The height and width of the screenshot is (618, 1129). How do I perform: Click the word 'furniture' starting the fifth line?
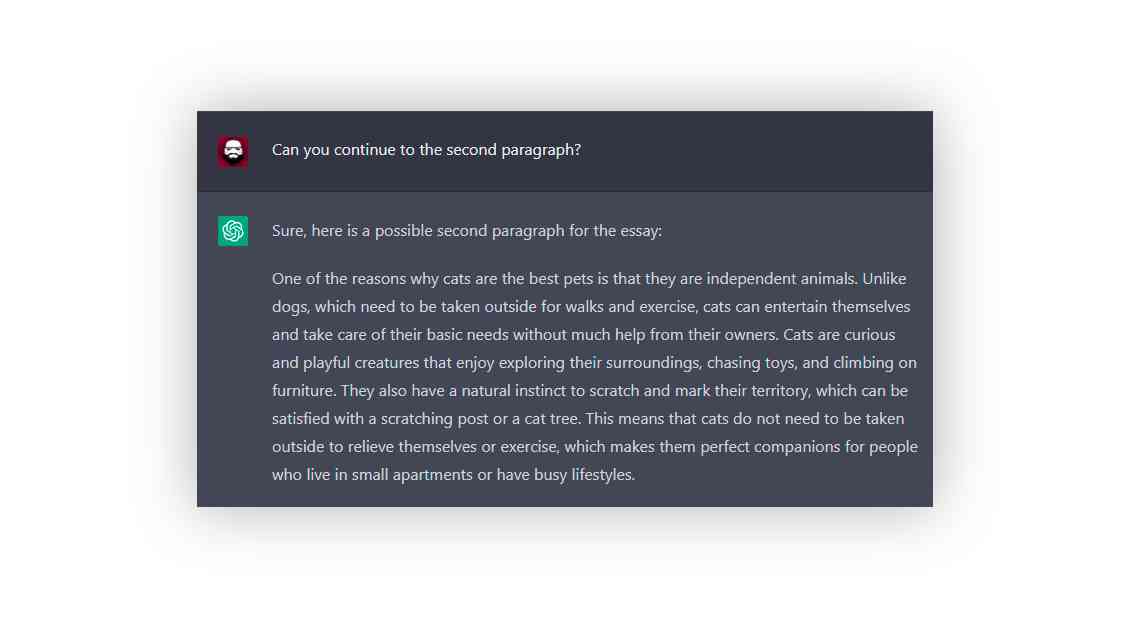pyautogui.click(x=302, y=391)
